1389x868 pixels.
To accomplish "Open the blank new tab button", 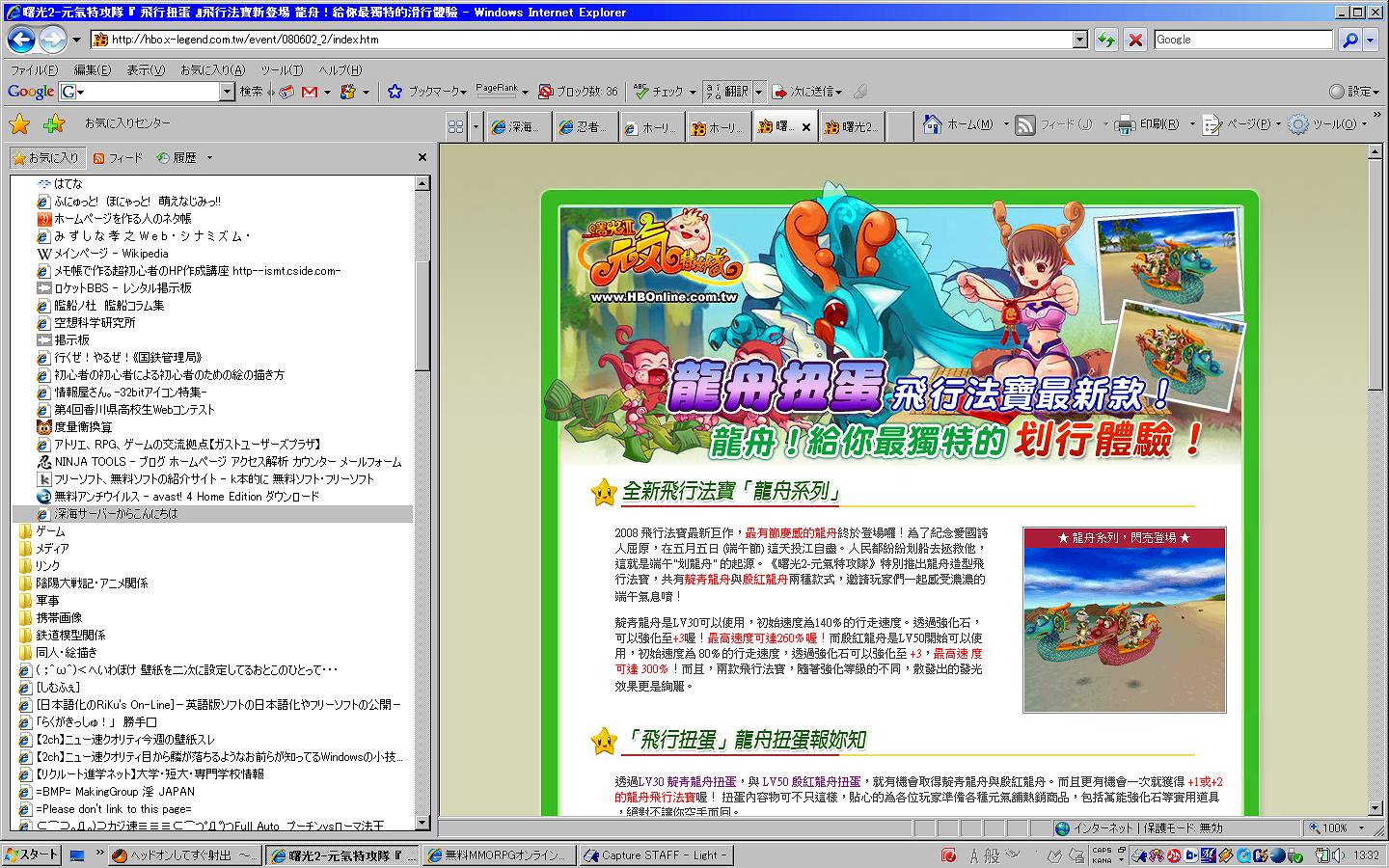I will click(899, 126).
